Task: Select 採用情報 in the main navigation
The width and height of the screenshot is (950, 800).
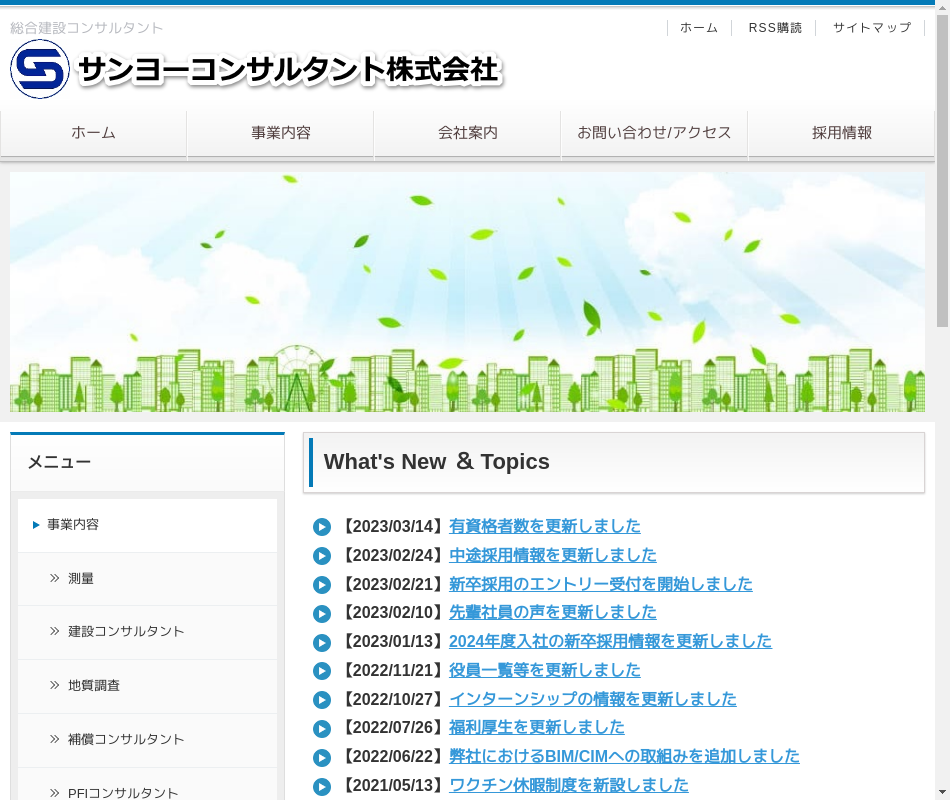Action: click(841, 133)
